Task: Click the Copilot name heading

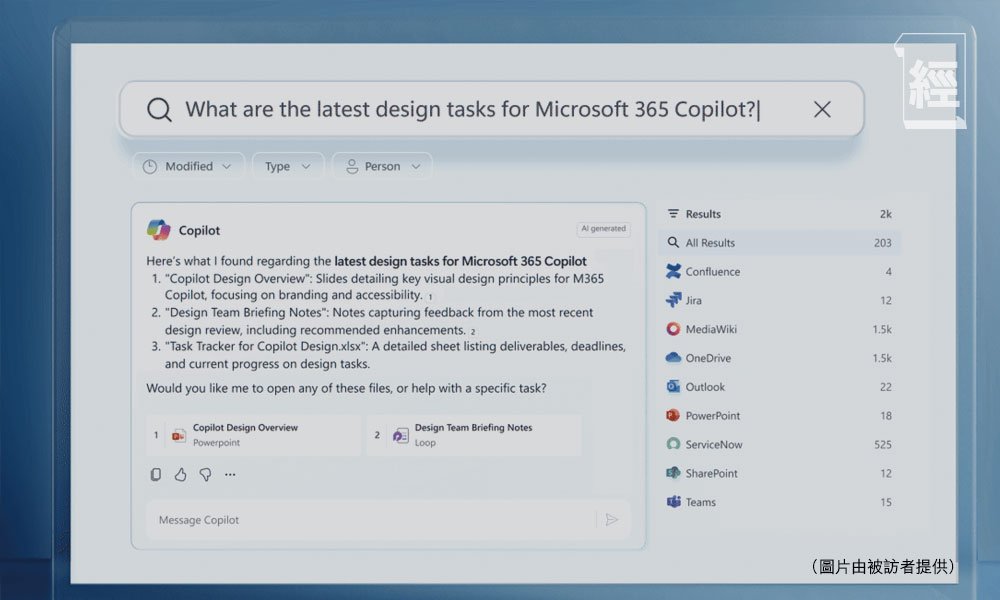Action: 199,230
